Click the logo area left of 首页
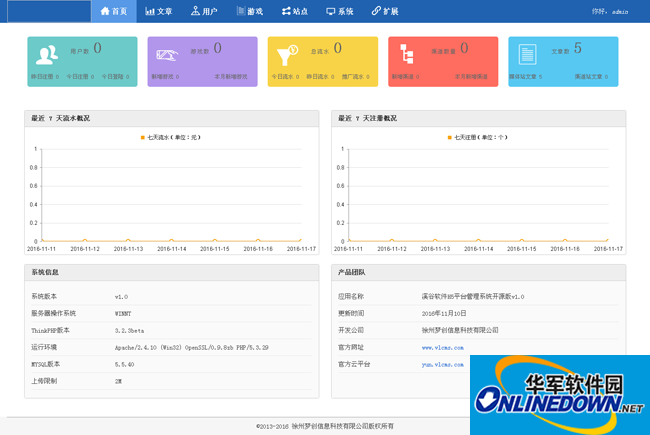The image size is (650, 435). point(49,11)
